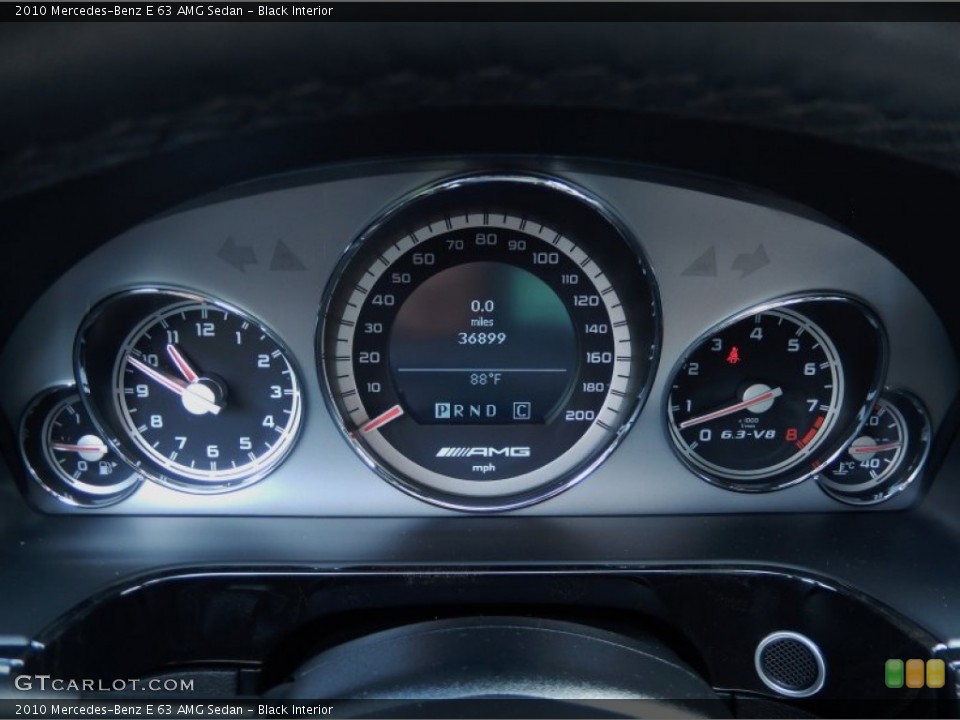Click the left turn signal arrow indicator

point(237,253)
